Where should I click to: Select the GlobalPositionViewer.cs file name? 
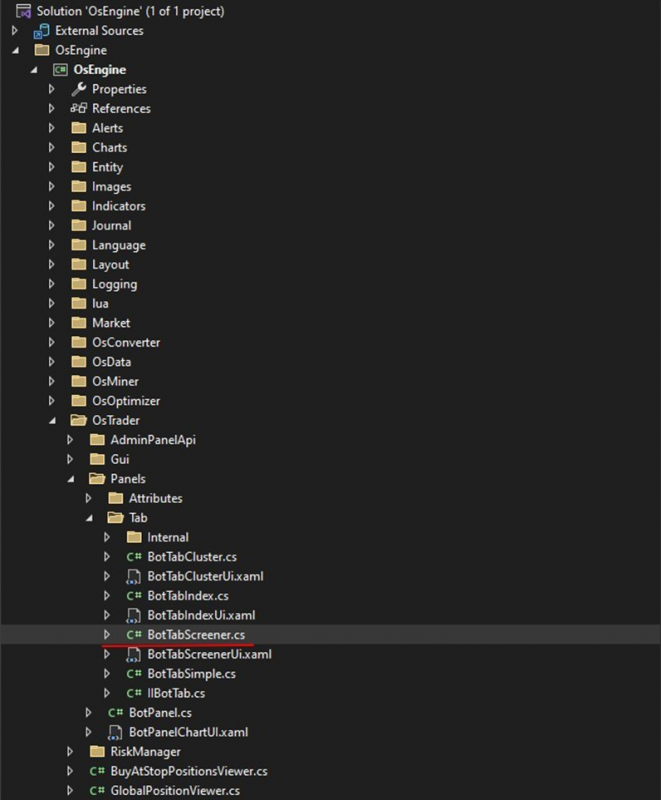pos(175,790)
